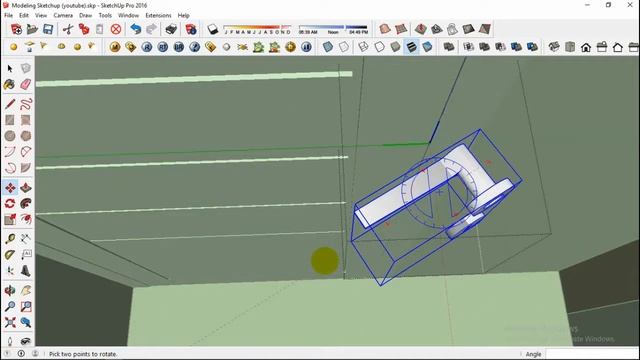This screenshot has height=360, width=640.
Task: Open the Edit menu
Action: [x=24, y=15]
